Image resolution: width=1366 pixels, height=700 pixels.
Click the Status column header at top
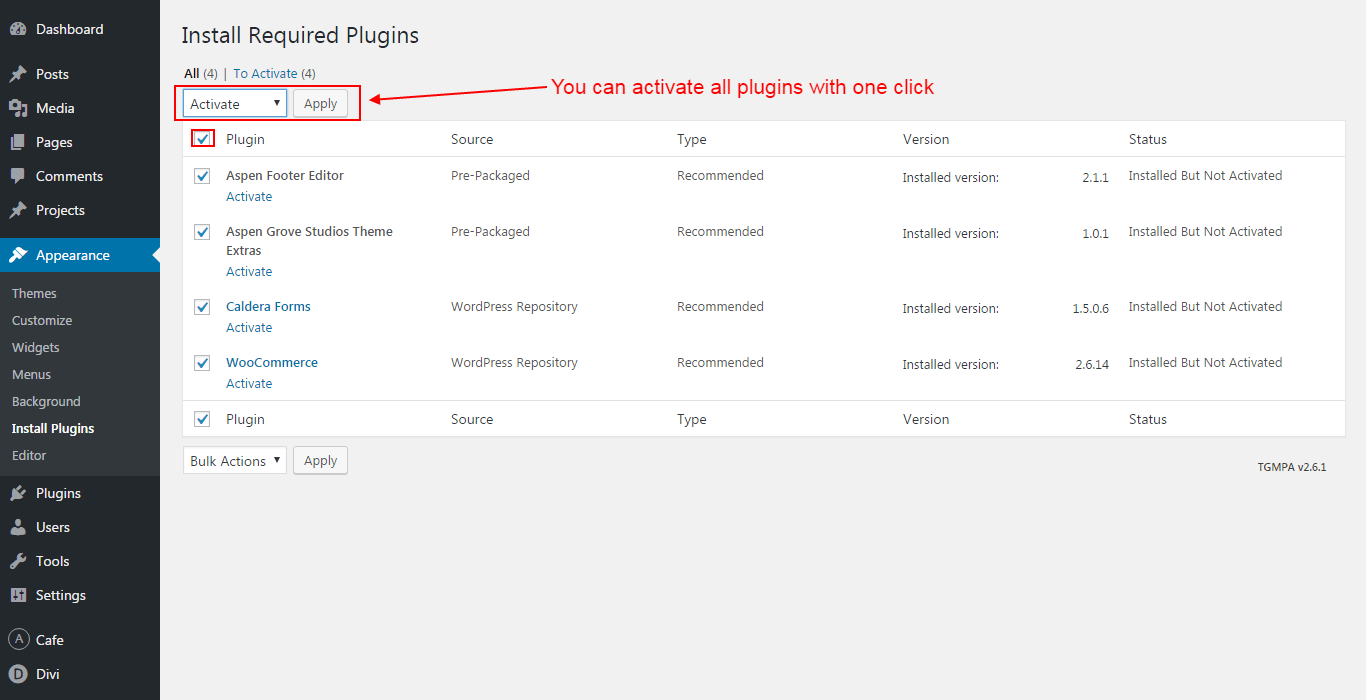coord(1148,139)
